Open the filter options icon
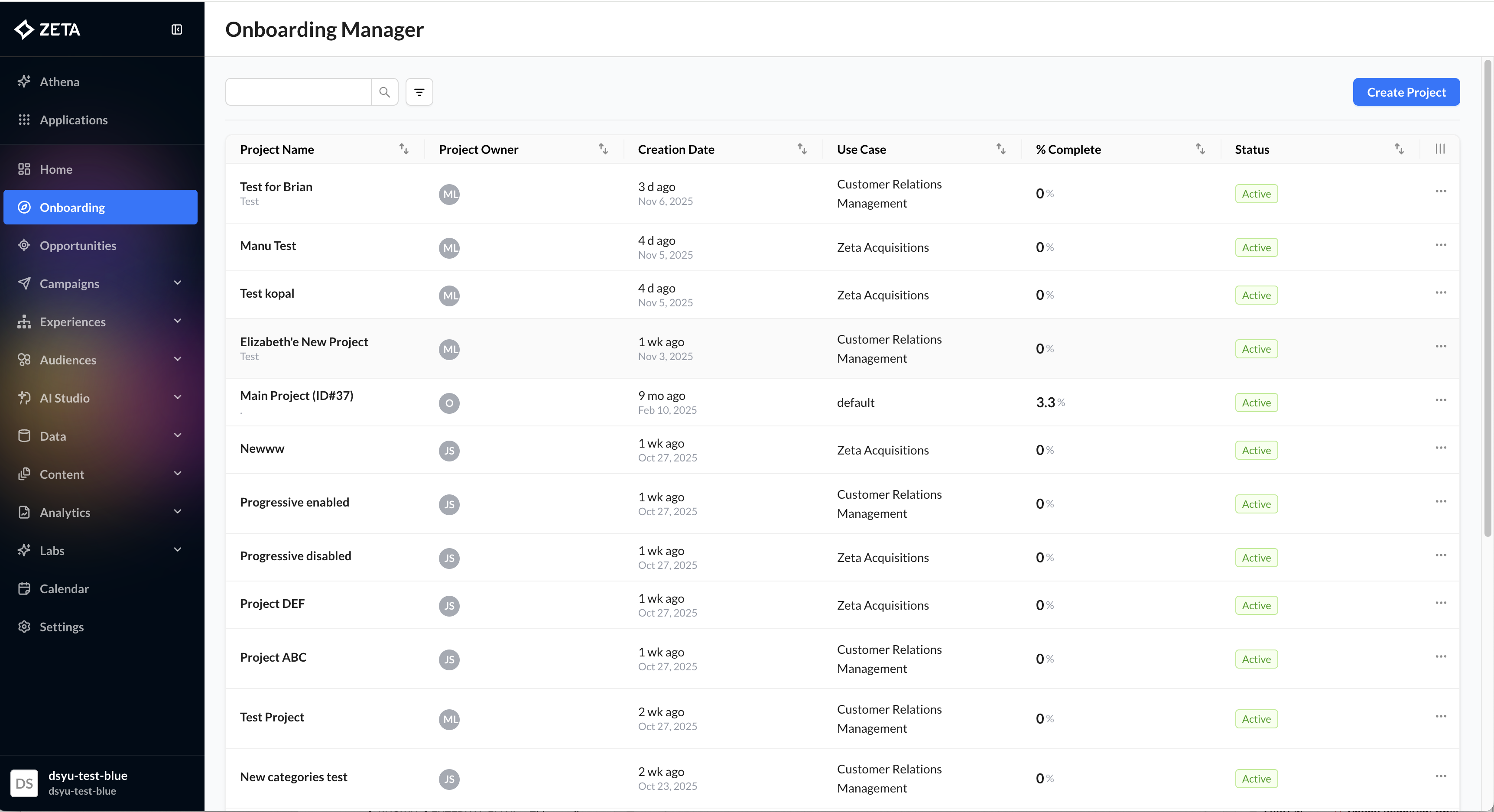This screenshot has width=1494, height=812. click(x=419, y=92)
